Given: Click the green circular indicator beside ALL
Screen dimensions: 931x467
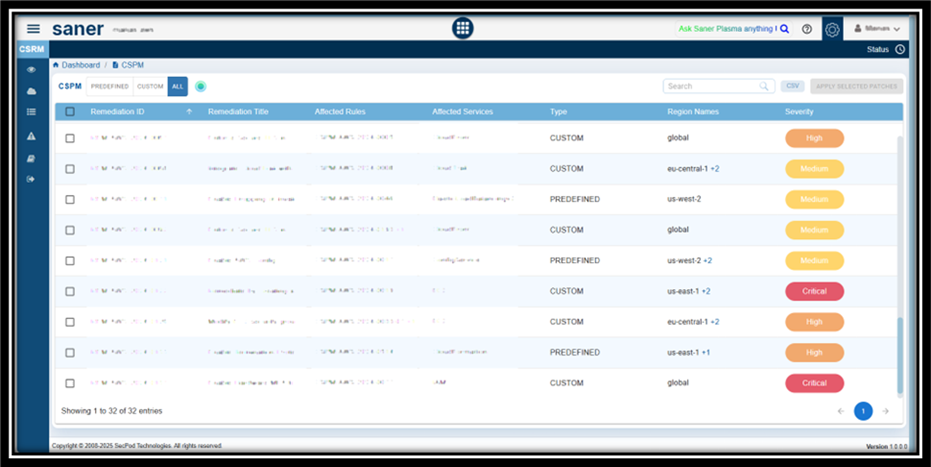Looking at the screenshot, I should (x=201, y=86).
